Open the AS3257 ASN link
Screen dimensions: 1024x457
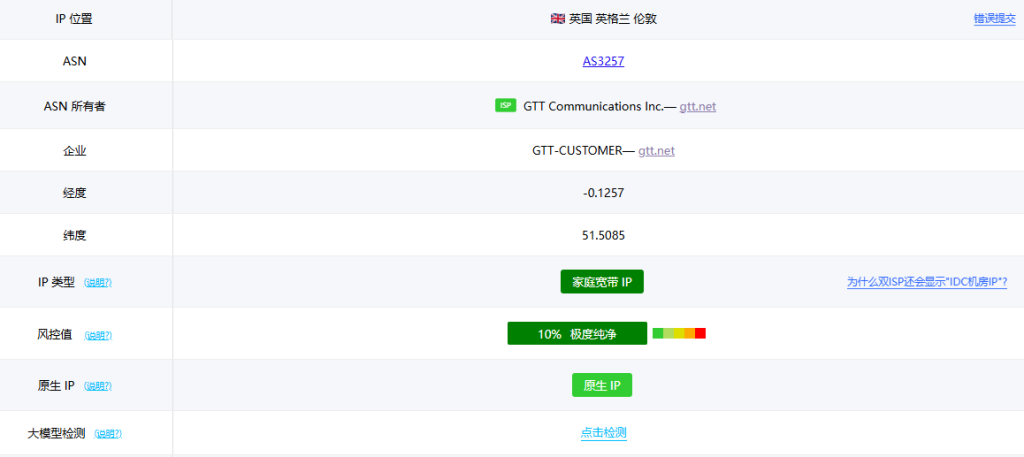603,61
